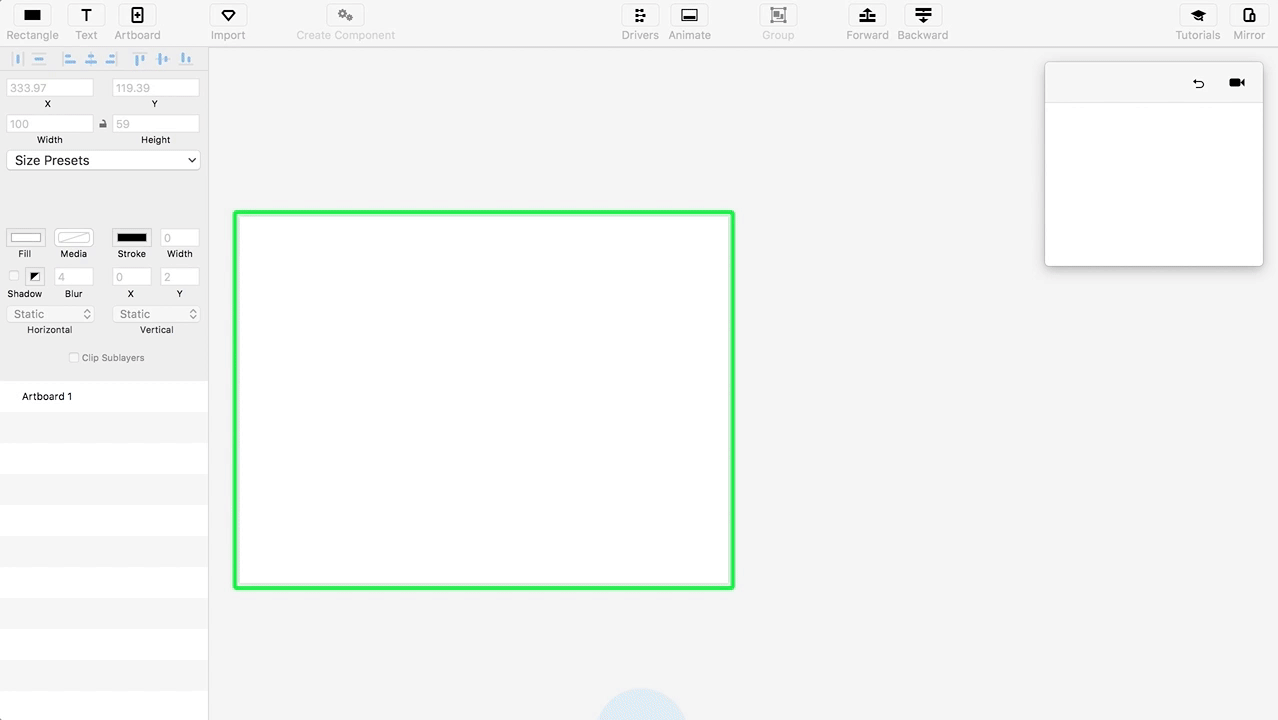Toggle the aspect ratio lock
1278x720 pixels.
102,124
